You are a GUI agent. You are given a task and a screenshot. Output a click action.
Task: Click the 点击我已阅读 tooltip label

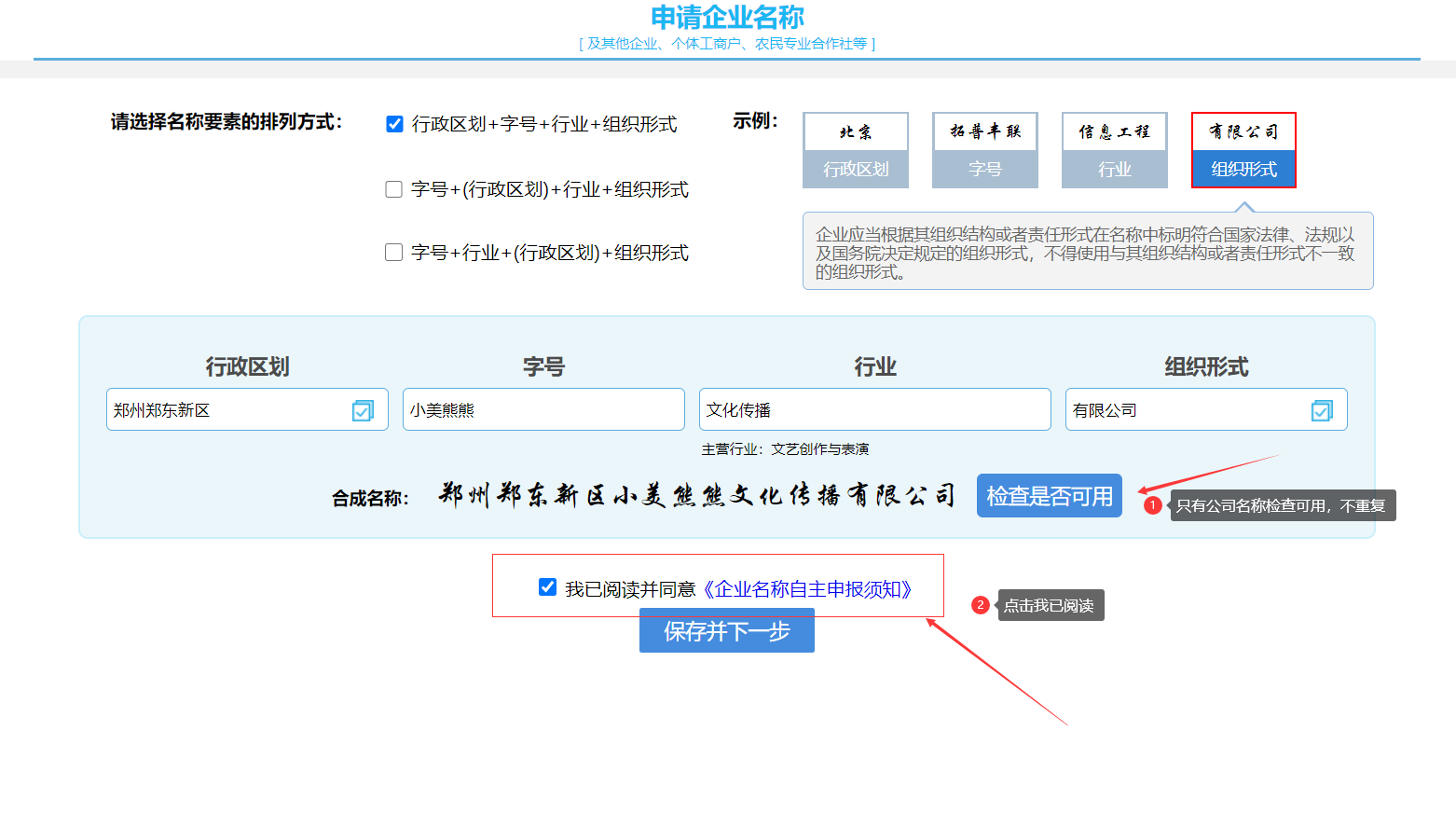(x=1051, y=605)
